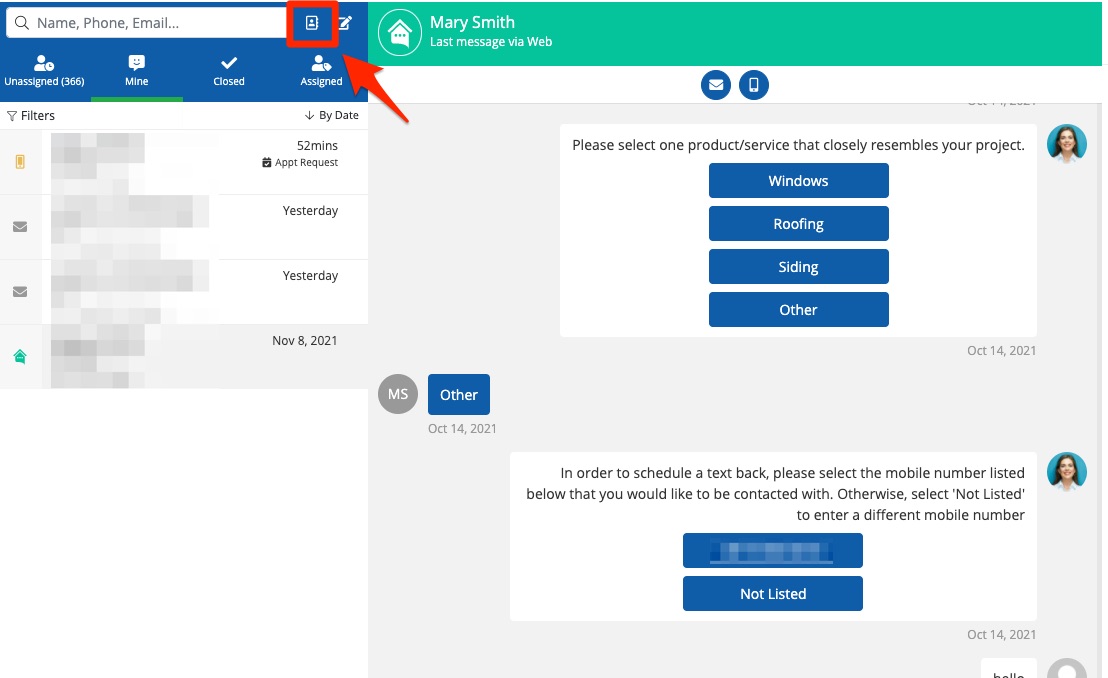This screenshot has height=678, width=1108.
Task: Select the Assigned tab
Action: 321,71
